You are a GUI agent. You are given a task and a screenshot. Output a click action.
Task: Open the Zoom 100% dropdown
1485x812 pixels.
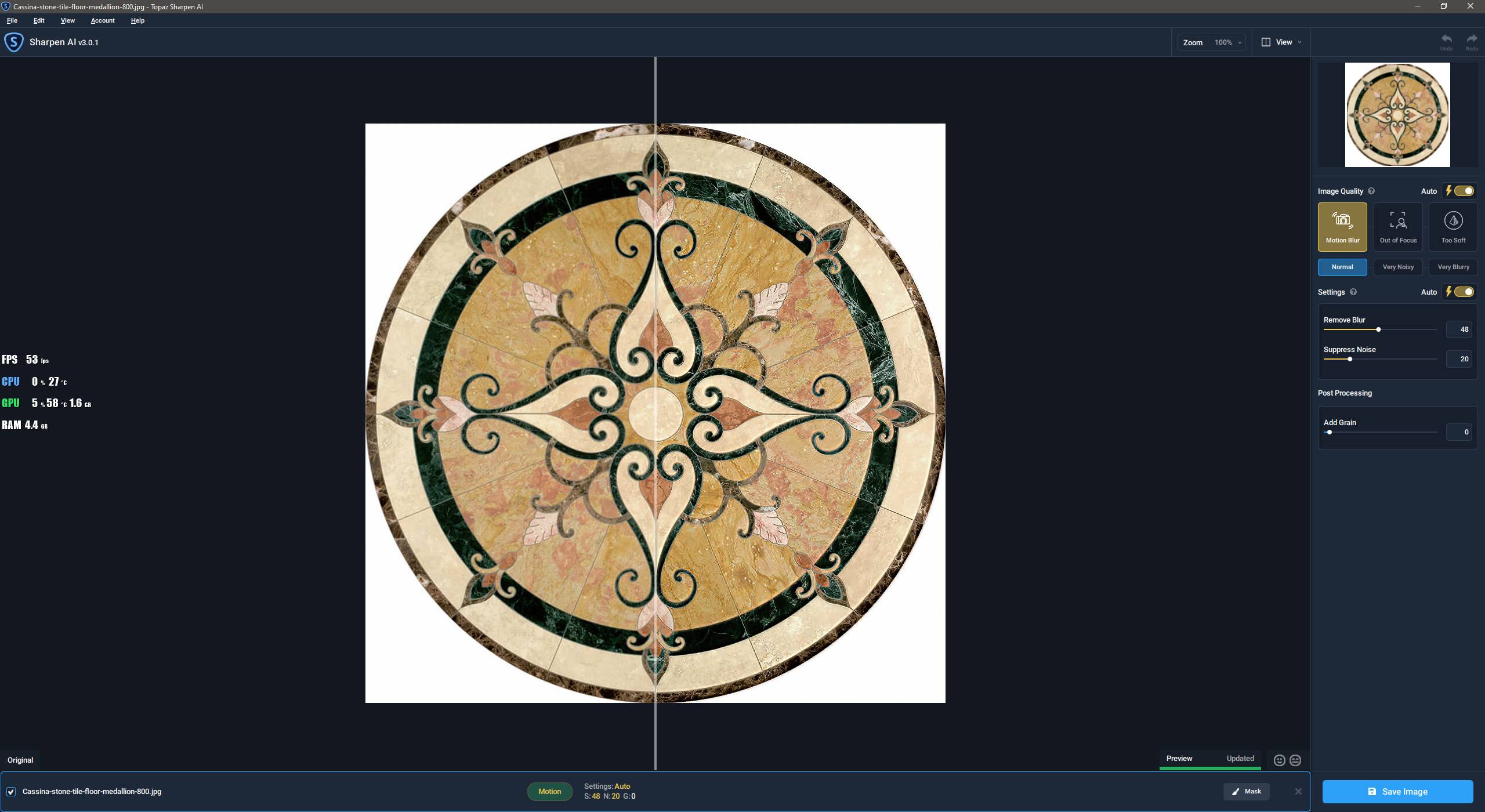pyautogui.click(x=1211, y=42)
